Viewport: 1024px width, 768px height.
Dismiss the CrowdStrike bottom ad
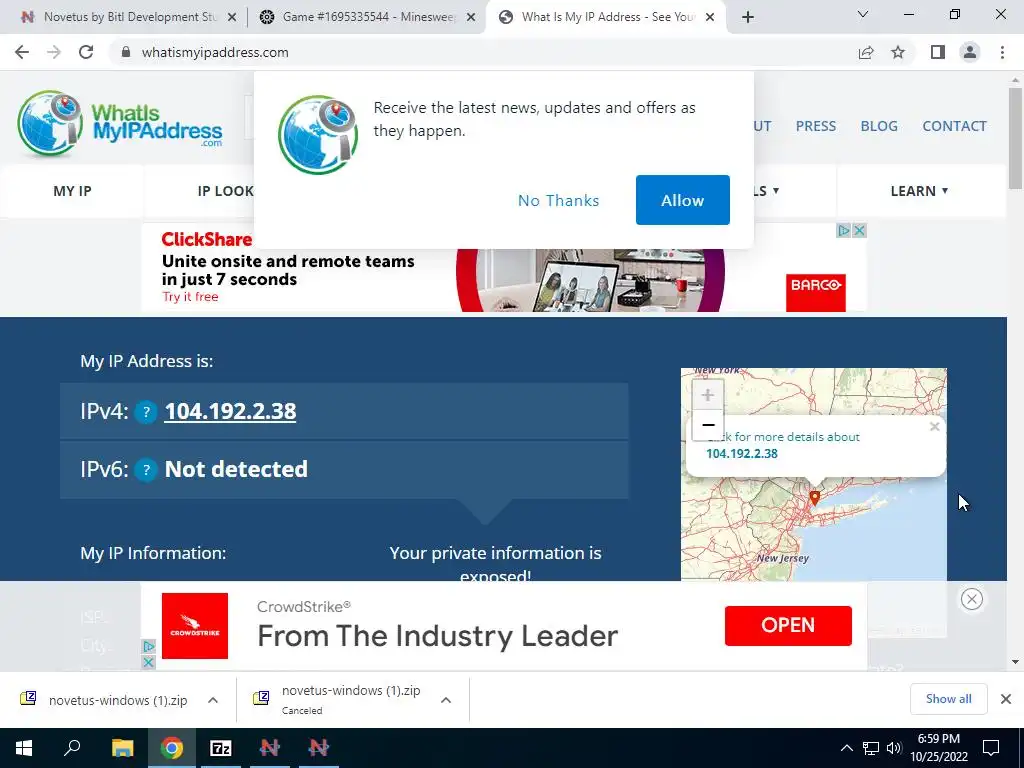(972, 599)
